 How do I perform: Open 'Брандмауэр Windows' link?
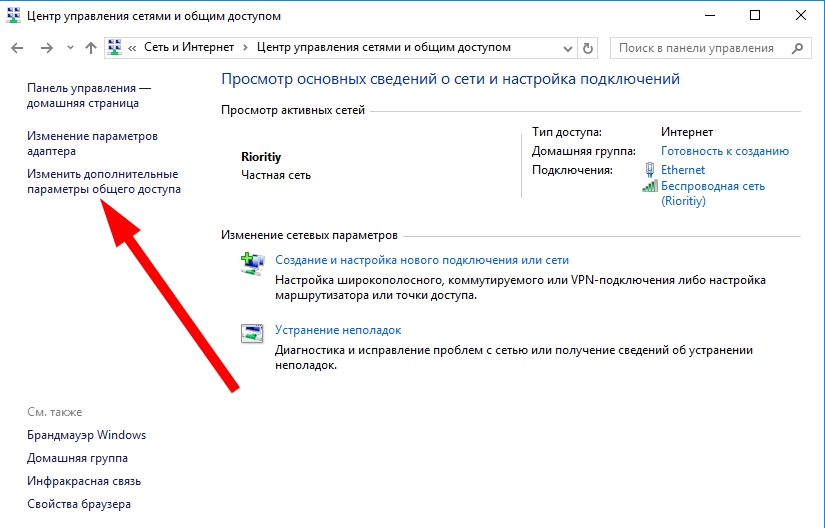[x=86, y=435]
